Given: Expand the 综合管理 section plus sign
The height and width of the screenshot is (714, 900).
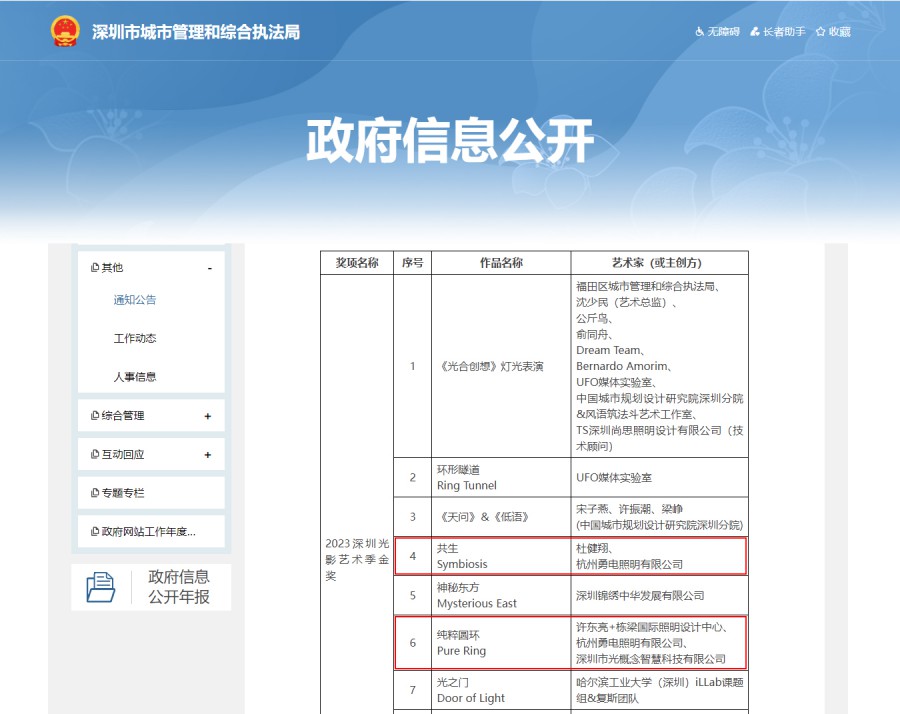Looking at the screenshot, I should (x=208, y=416).
